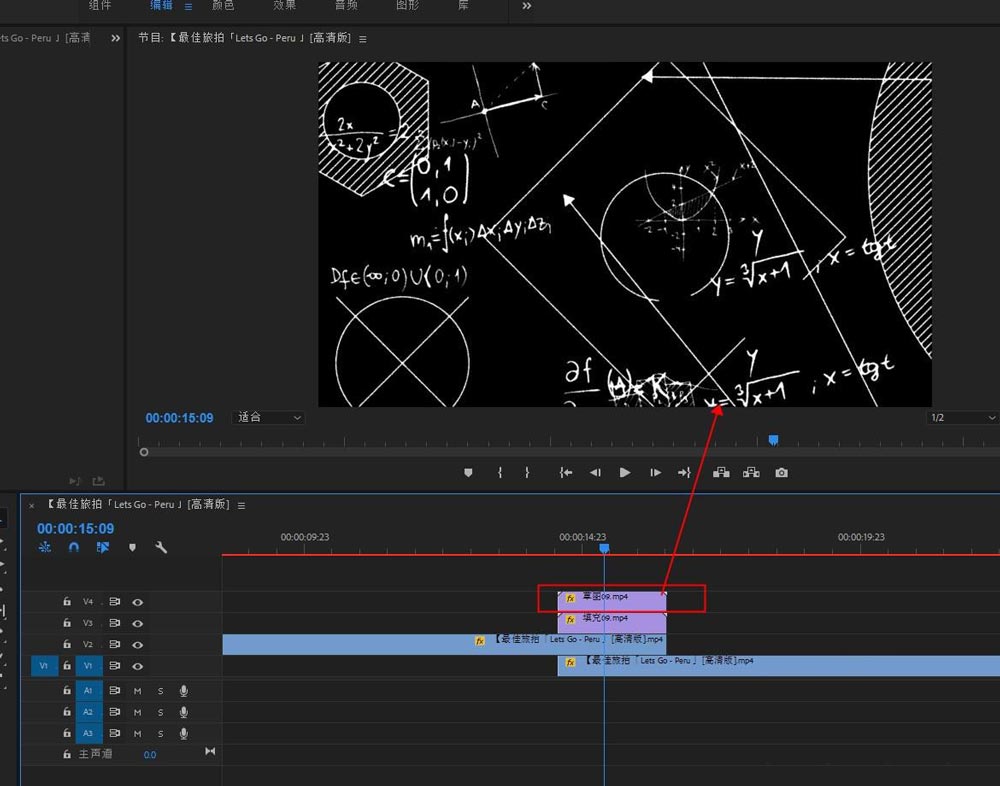Open the 1/2 playback resolution dropdown

(x=962, y=418)
